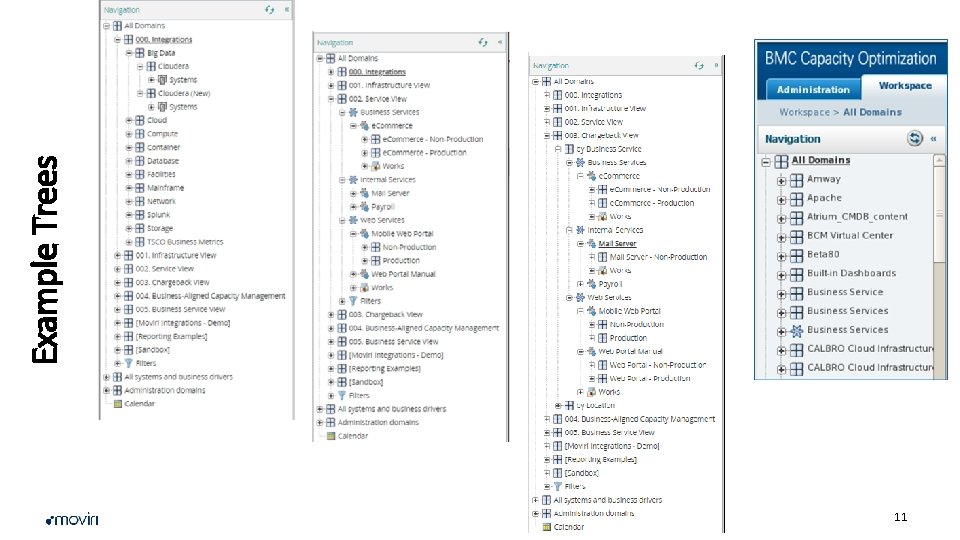Click All Domains in the breadcrumb
Viewport: 960px width, 540px height.
point(872,112)
